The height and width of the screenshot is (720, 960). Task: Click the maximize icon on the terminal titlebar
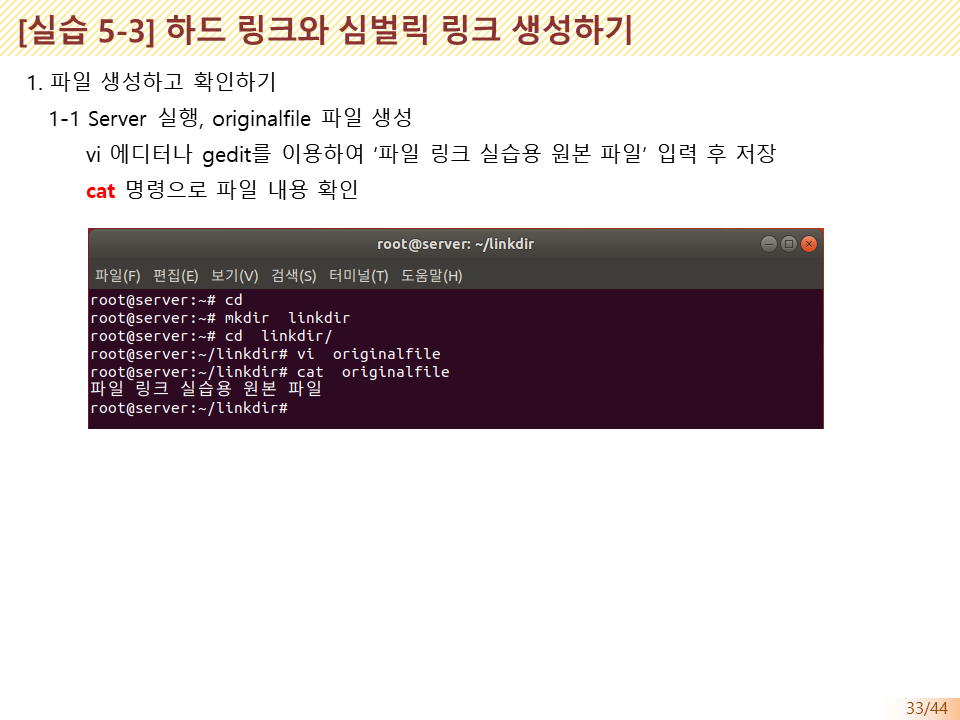click(789, 243)
